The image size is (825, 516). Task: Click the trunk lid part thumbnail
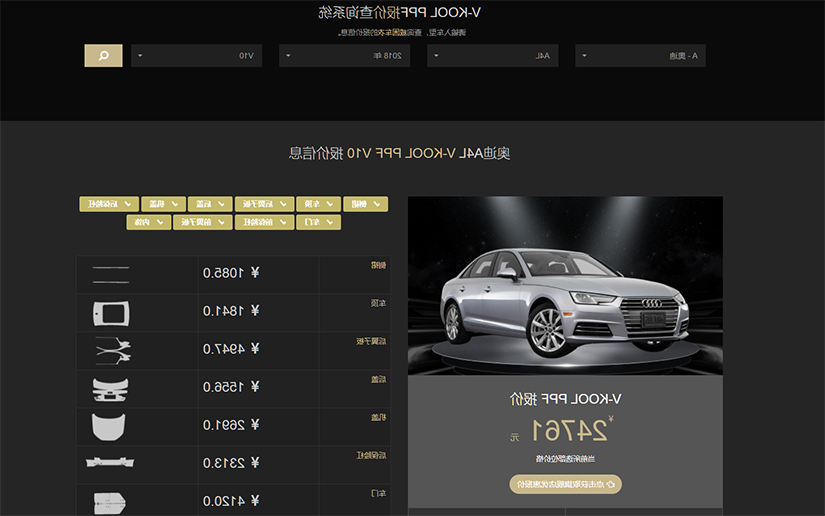(110, 390)
